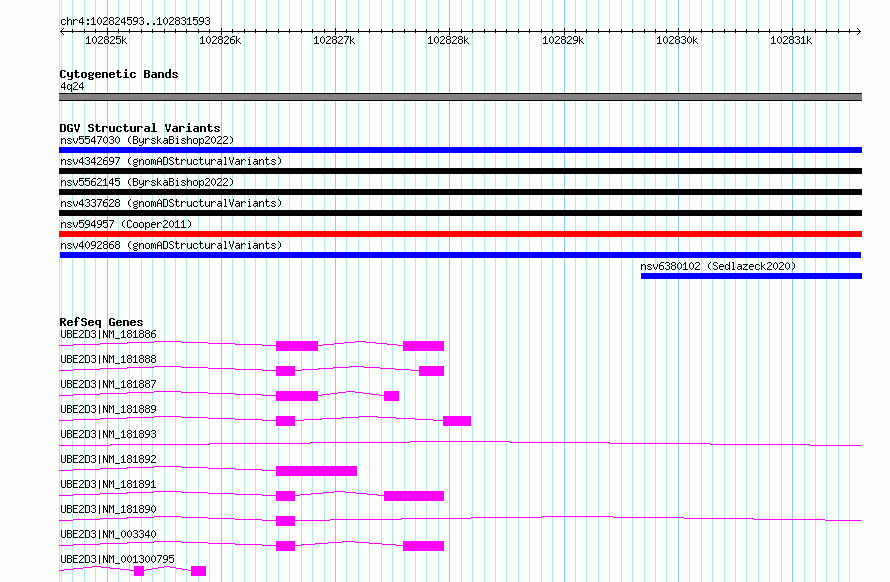
Task: Click the 102829k ruler label
Action: tap(563, 40)
